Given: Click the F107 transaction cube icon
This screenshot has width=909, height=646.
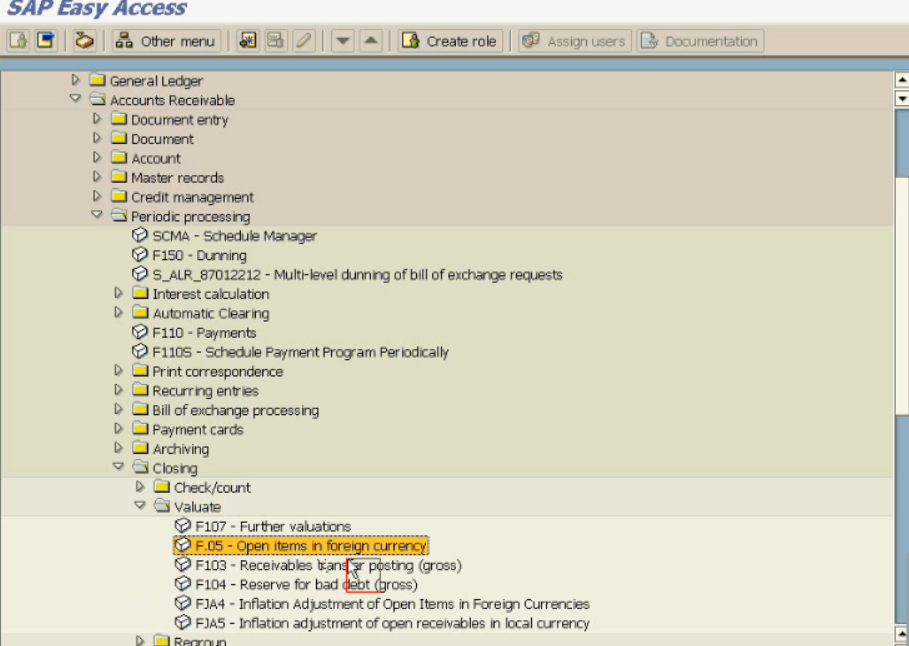Looking at the screenshot, I should tap(183, 525).
